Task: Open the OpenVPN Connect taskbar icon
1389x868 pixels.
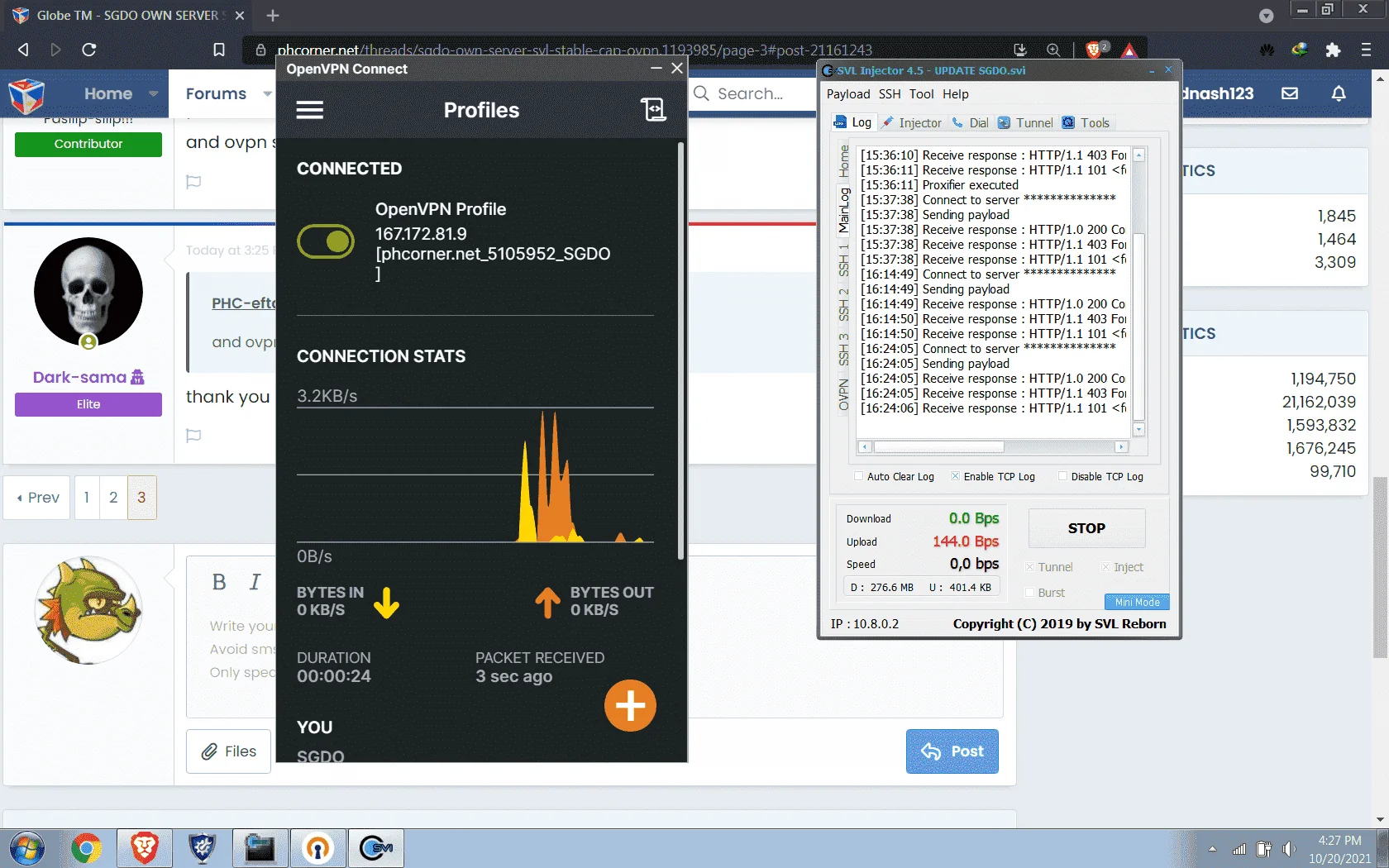Action: (x=317, y=849)
